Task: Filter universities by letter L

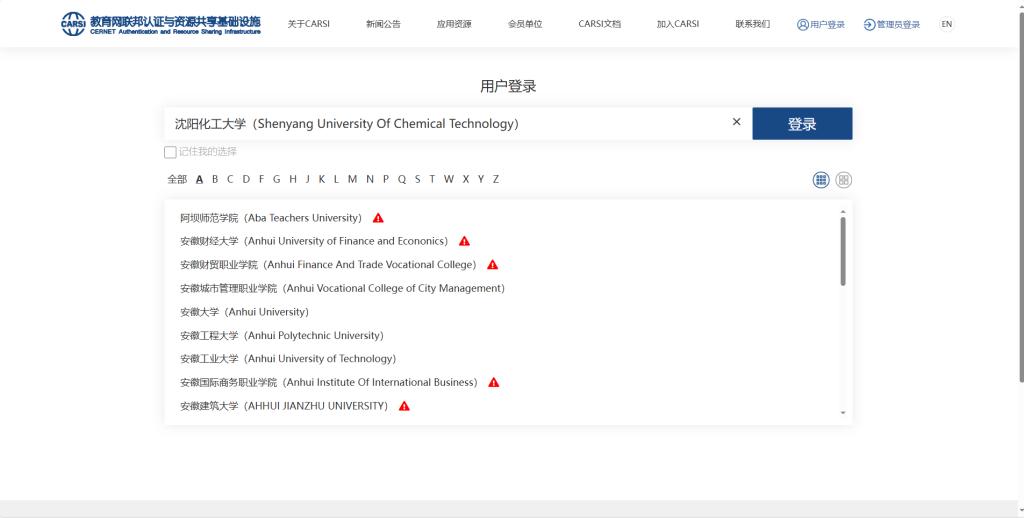Action: [336, 179]
